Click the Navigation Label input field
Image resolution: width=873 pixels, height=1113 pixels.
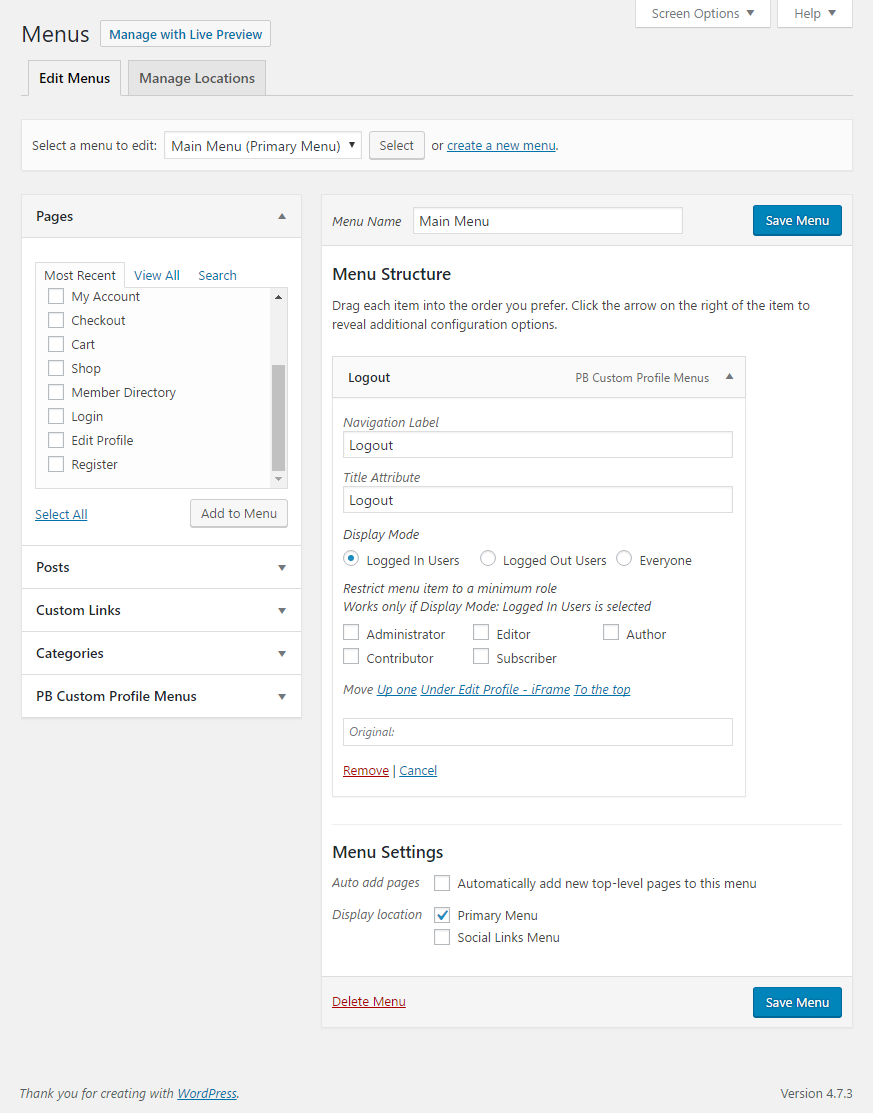537,445
